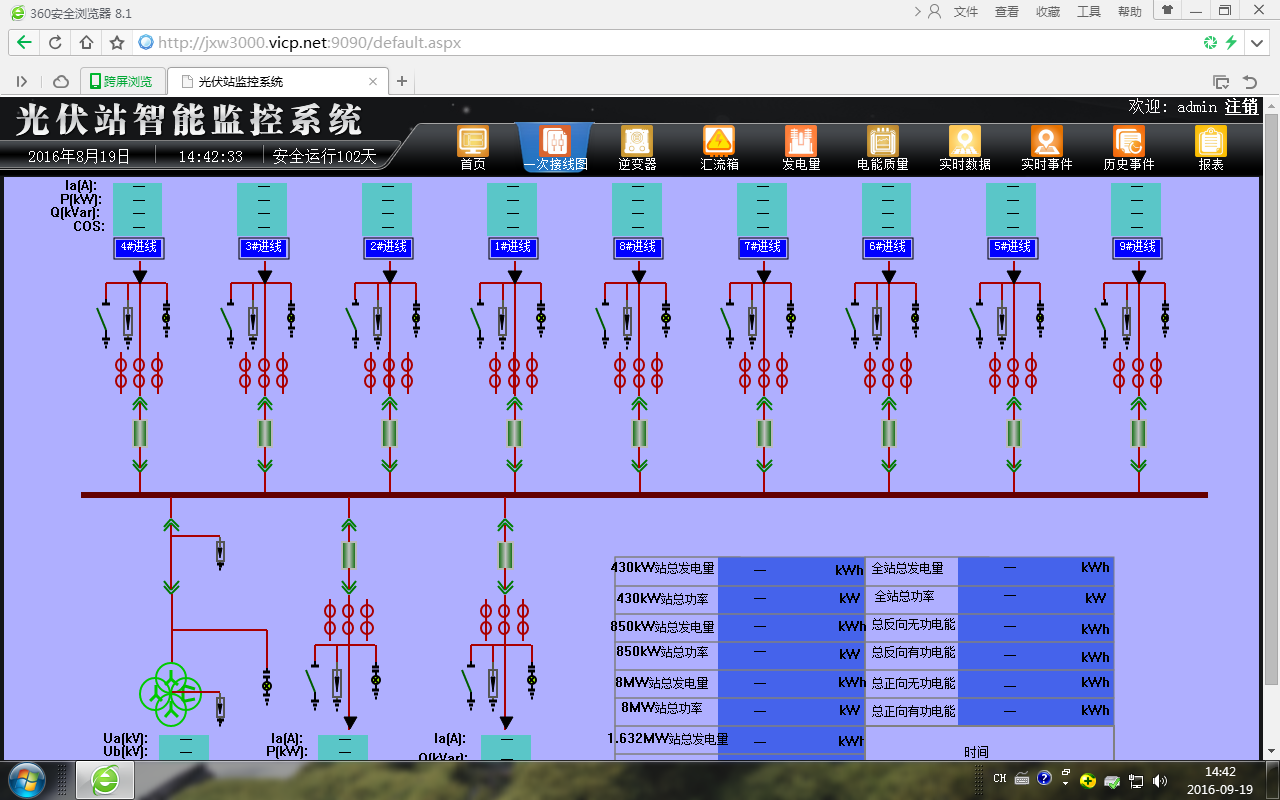Open the 收藏 menu
The height and width of the screenshot is (800, 1280).
point(1048,12)
